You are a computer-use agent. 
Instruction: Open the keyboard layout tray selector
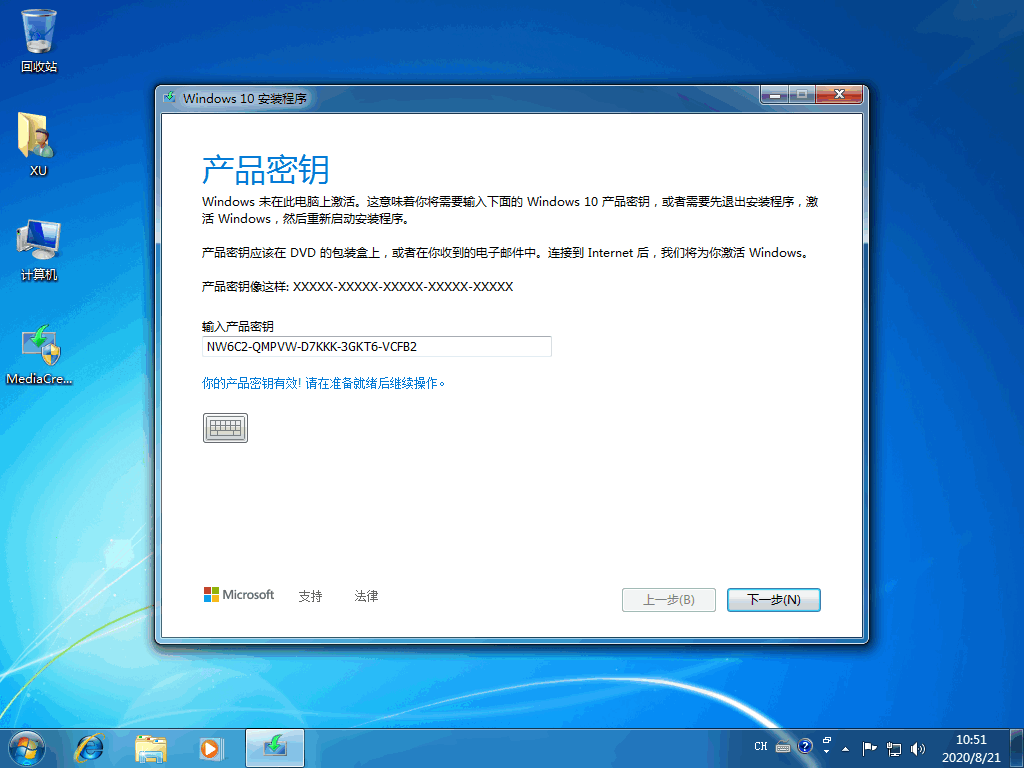(785, 747)
